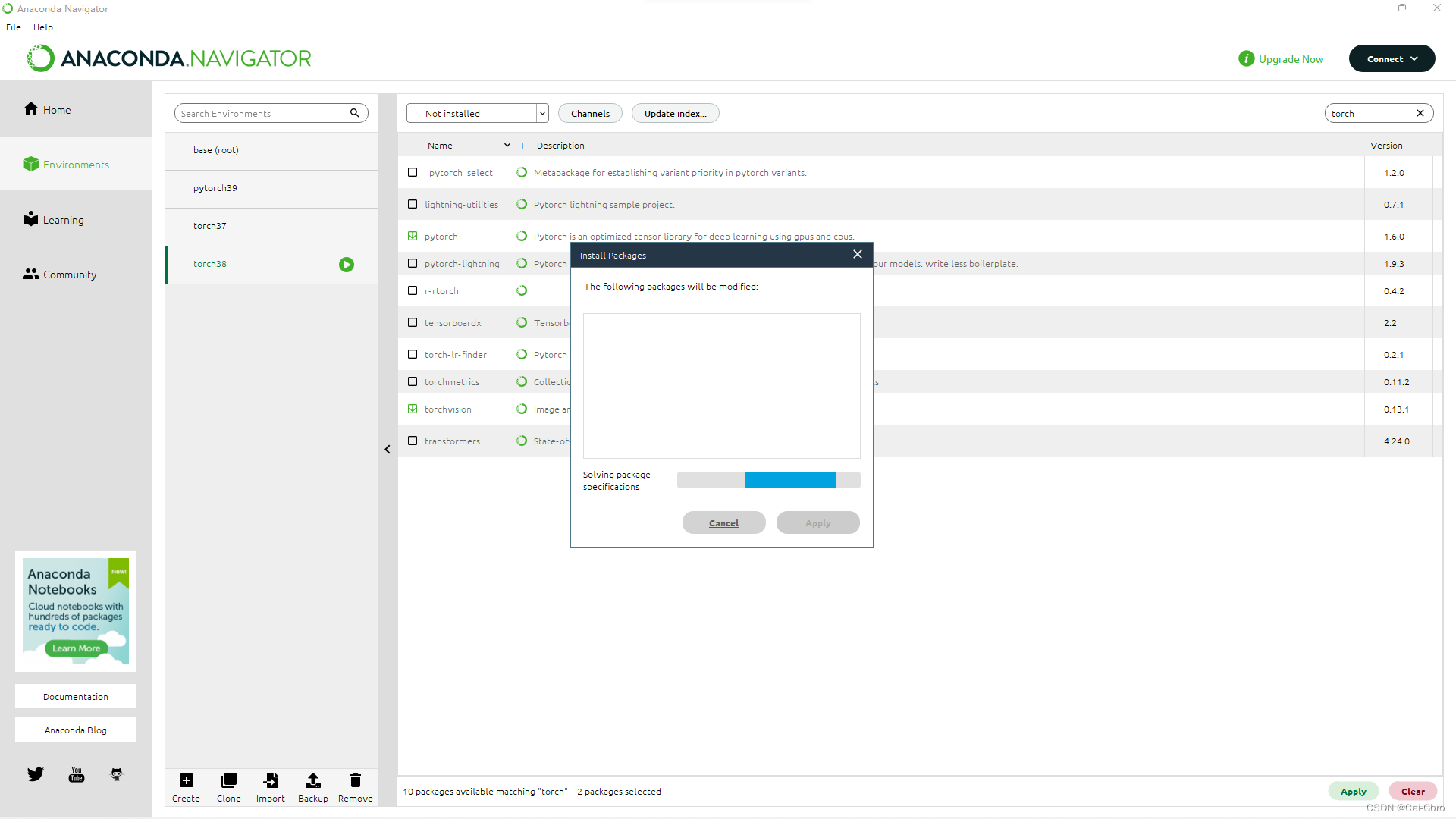Toggle the tensorboardx package checkbox
Screen dimensions: 1456x819
point(413,322)
